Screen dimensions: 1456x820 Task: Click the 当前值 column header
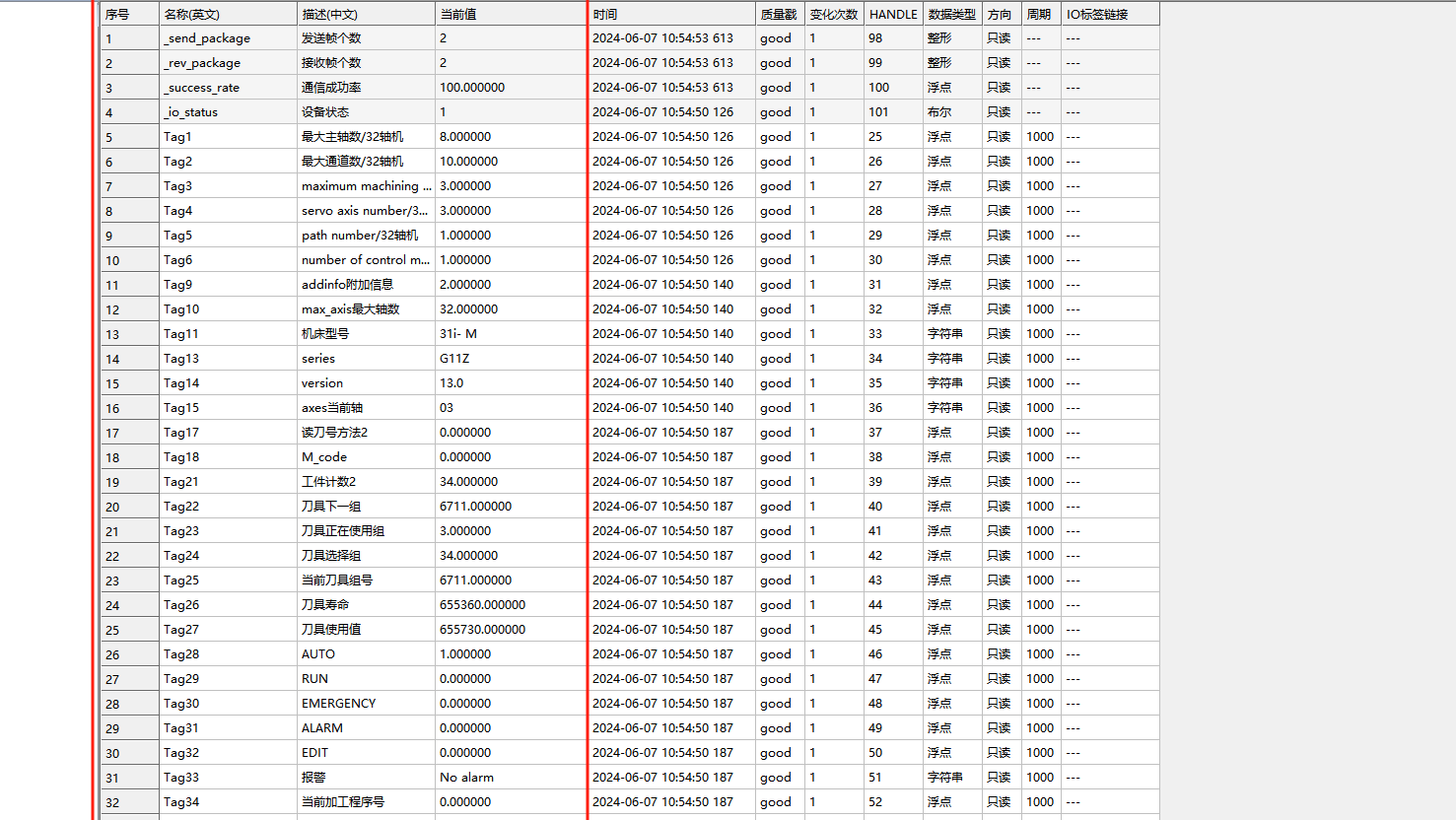(x=510, y=14)
